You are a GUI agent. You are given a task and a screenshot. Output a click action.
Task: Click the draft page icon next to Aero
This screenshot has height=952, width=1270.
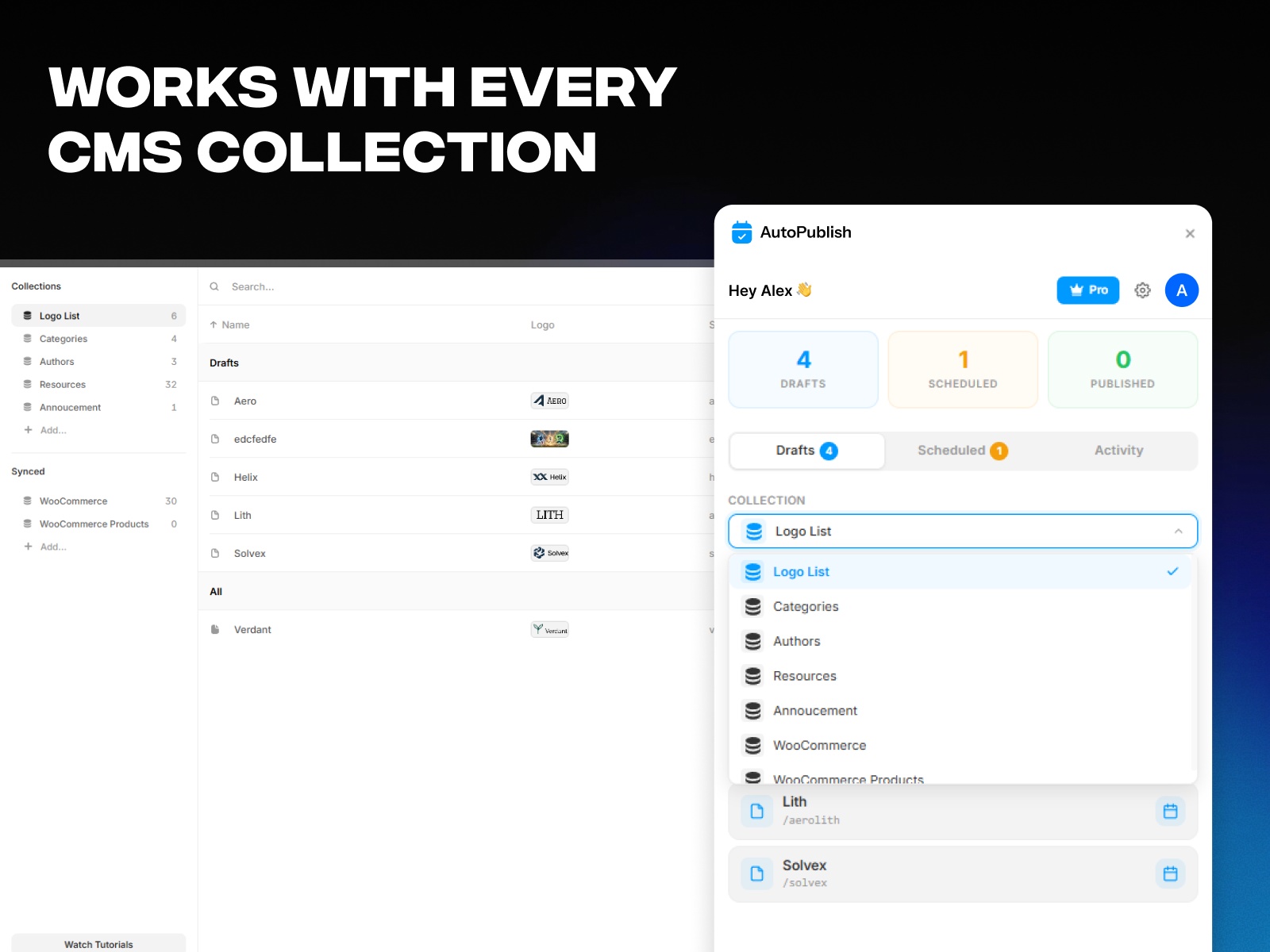[214, 400]
